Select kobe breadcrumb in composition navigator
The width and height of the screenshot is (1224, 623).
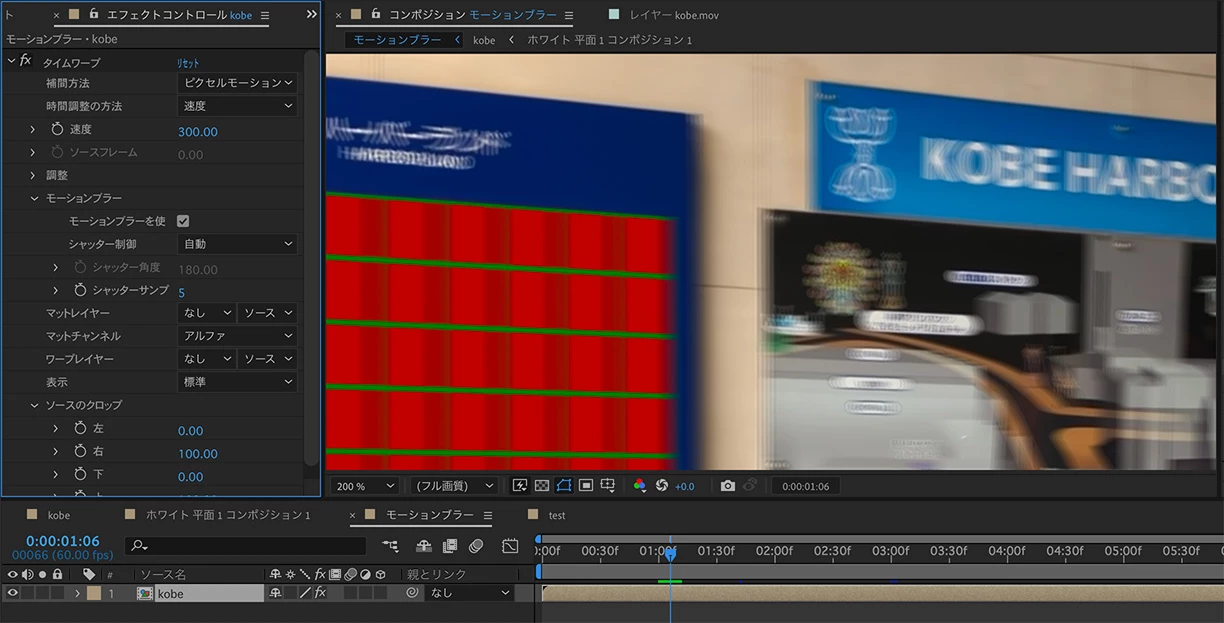coord(484,40)
